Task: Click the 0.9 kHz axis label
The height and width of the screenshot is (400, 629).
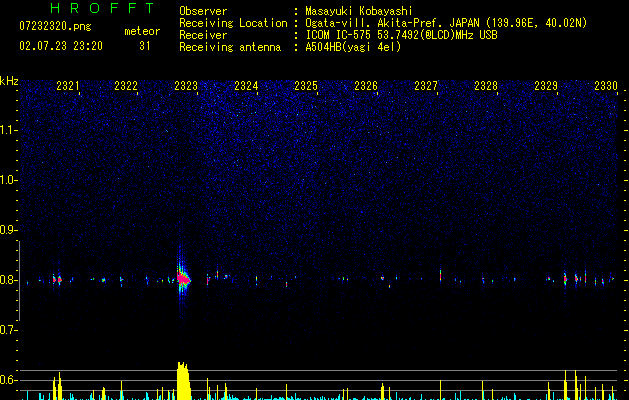Action: (x=8, y=230)
